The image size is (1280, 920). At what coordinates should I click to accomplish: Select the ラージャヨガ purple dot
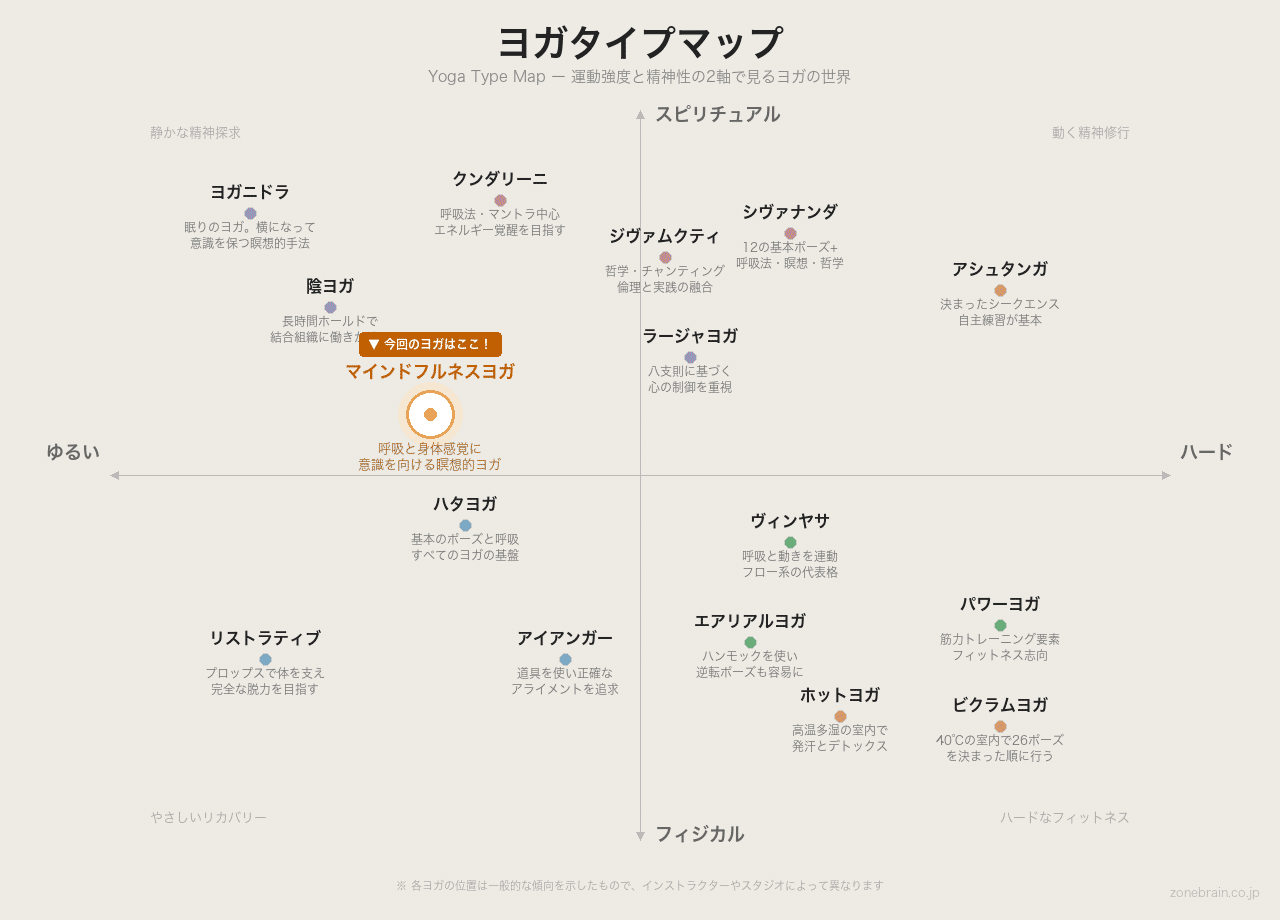690,357
